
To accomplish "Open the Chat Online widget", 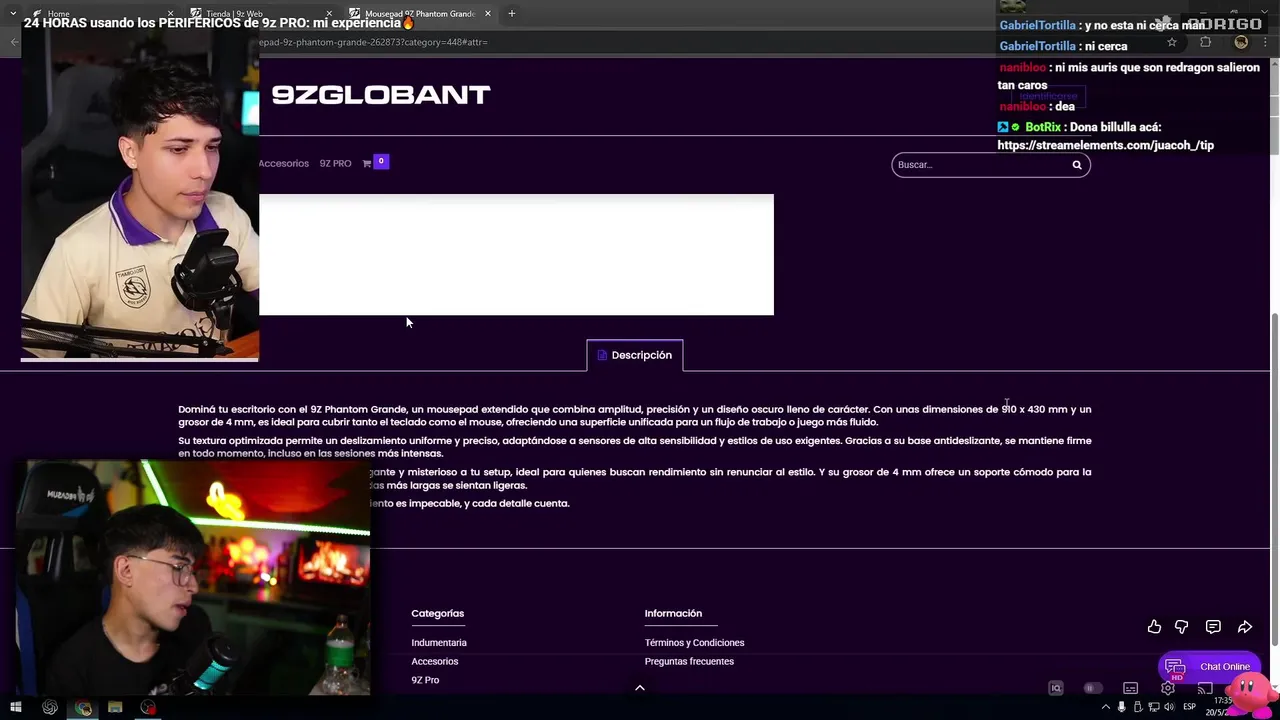I will pos(1208,667).
